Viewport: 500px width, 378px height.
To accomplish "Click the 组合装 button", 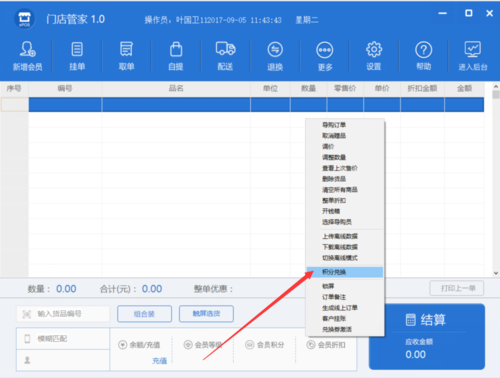I will click(144, 314).
